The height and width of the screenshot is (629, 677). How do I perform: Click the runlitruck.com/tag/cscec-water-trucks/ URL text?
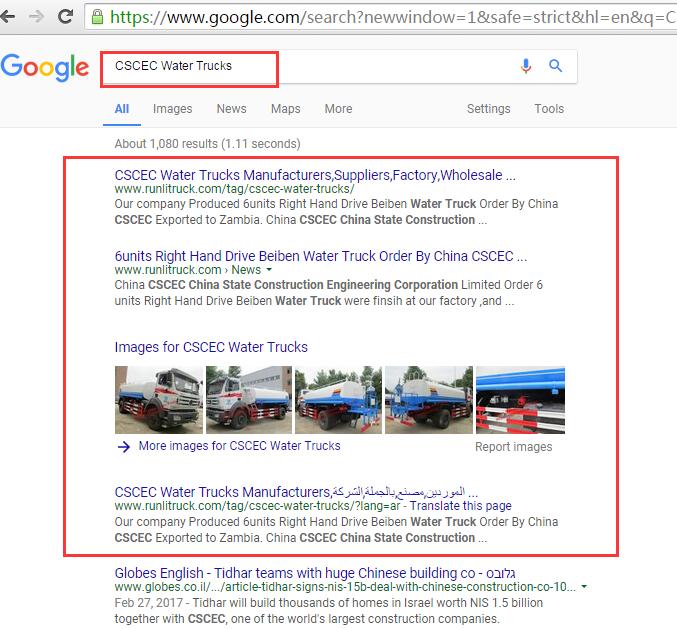[x=234, y=189]
